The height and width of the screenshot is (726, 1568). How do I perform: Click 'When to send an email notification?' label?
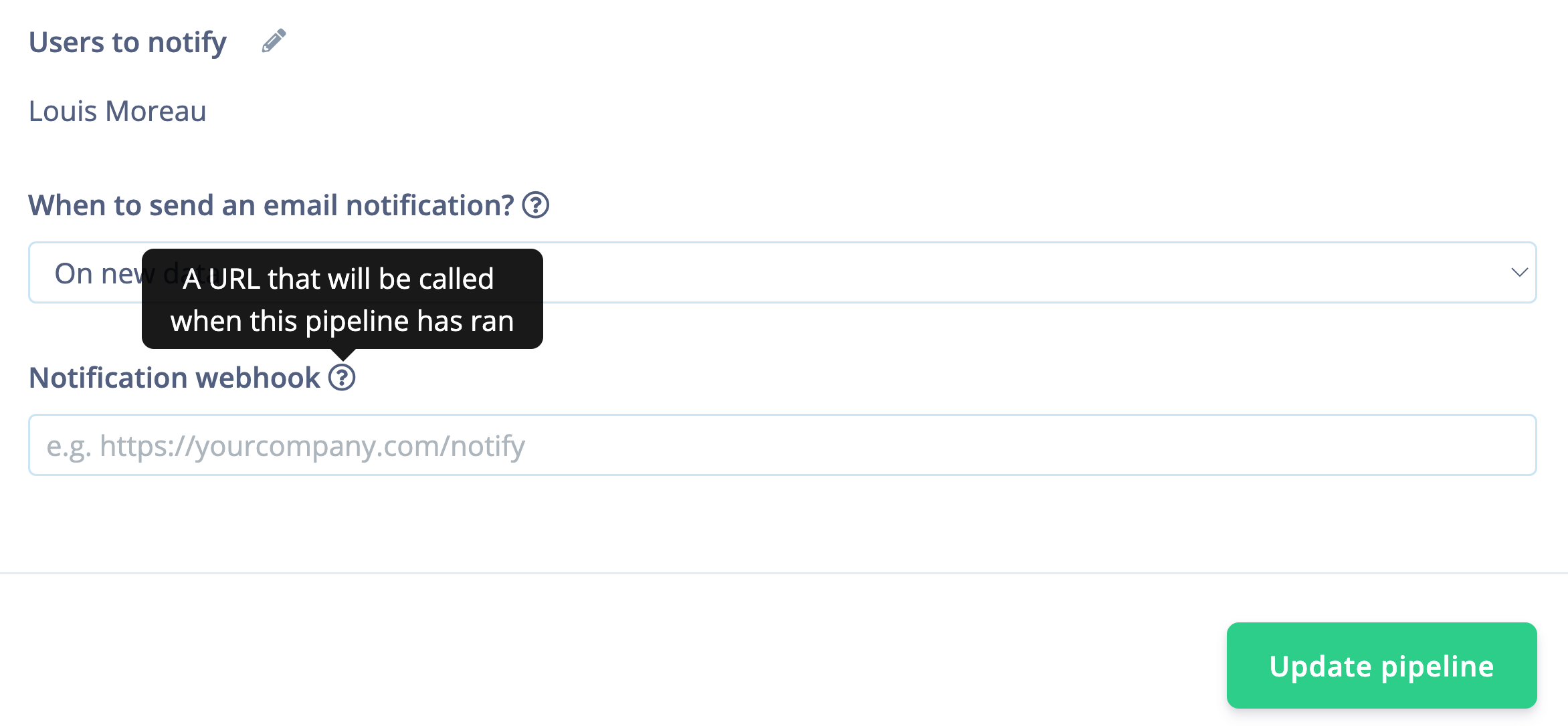click(x=271, y=205)
